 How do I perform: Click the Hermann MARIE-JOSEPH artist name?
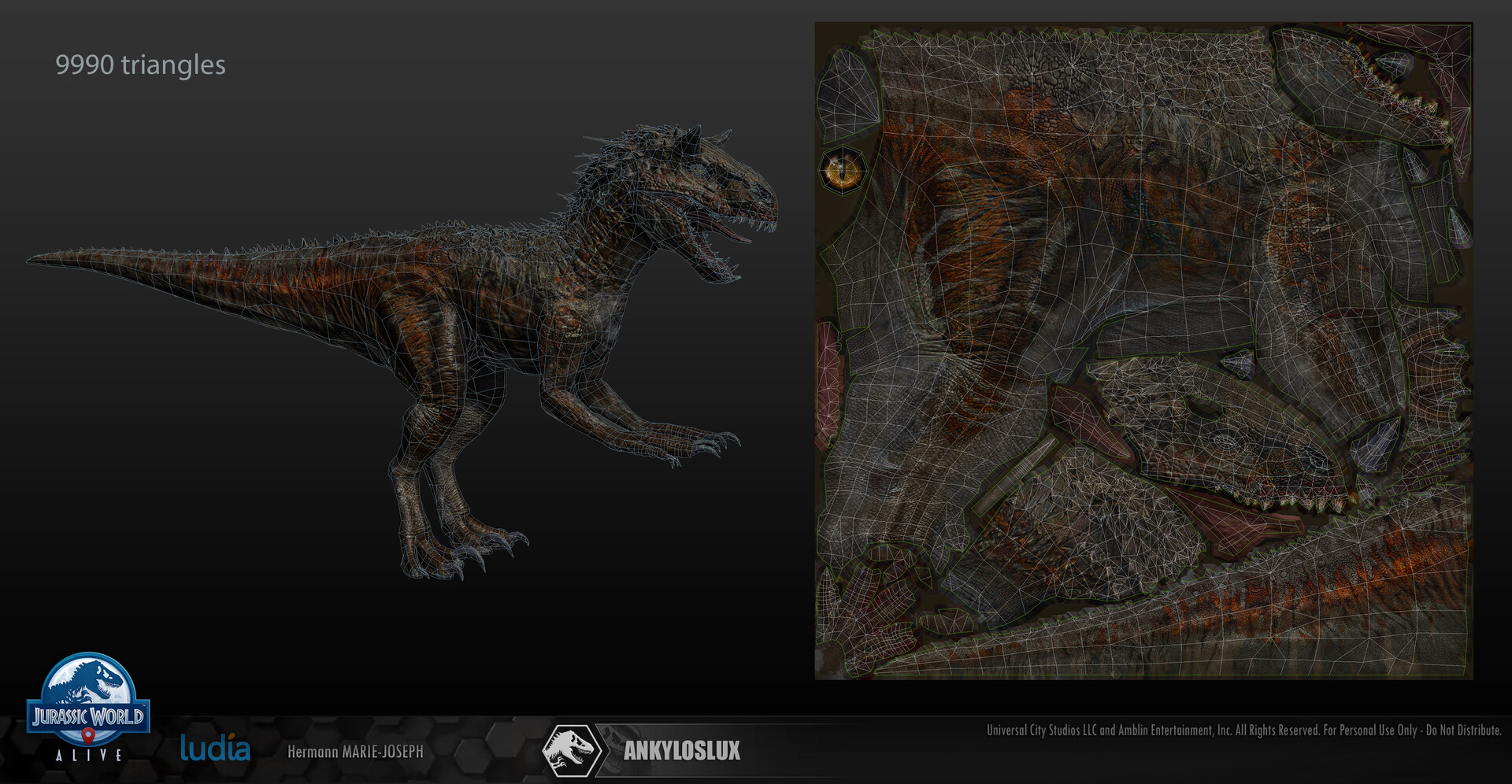356,753
